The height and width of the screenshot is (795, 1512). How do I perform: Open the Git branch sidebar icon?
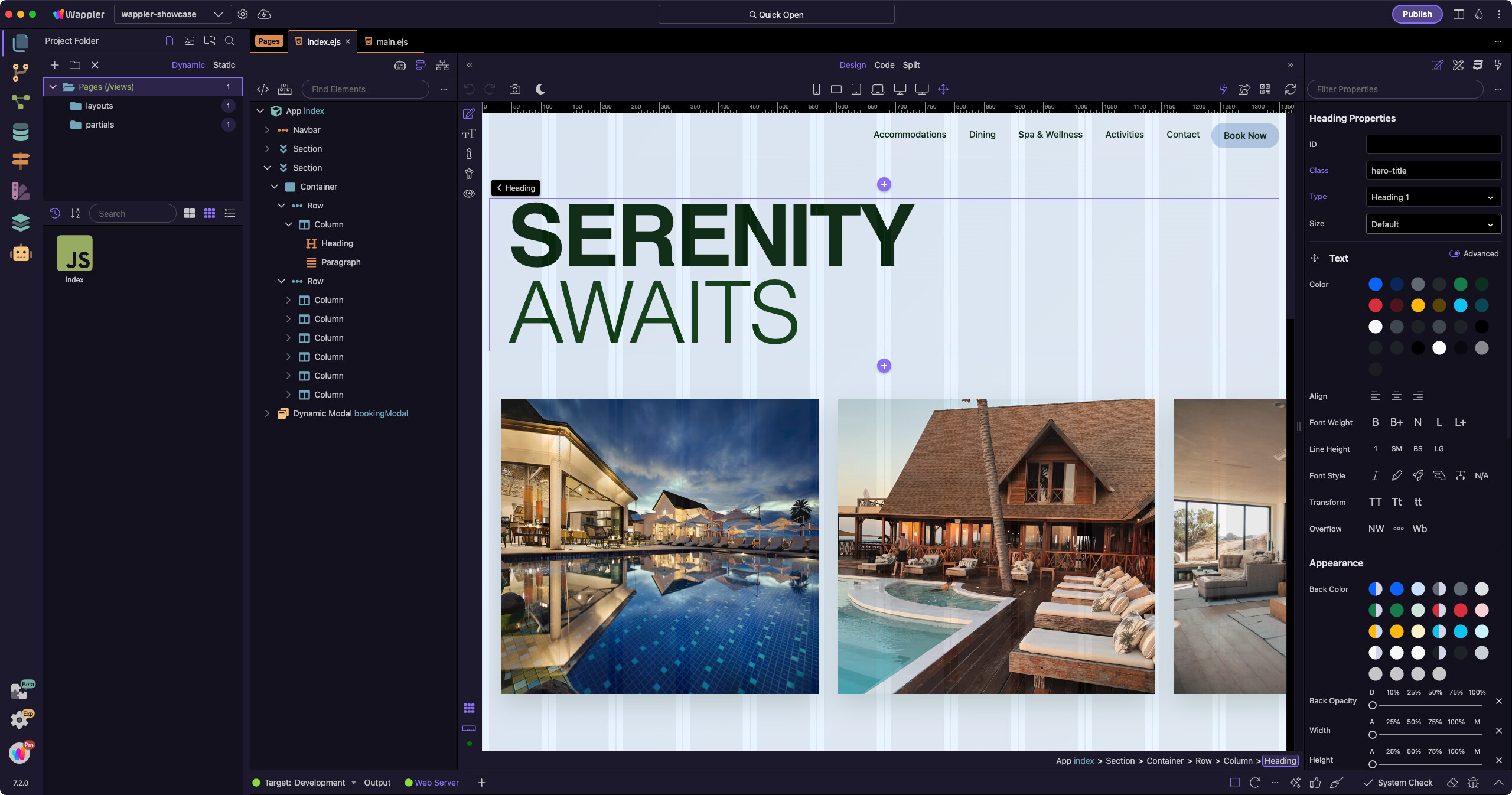pyautogui.click(x=21, y=72)
